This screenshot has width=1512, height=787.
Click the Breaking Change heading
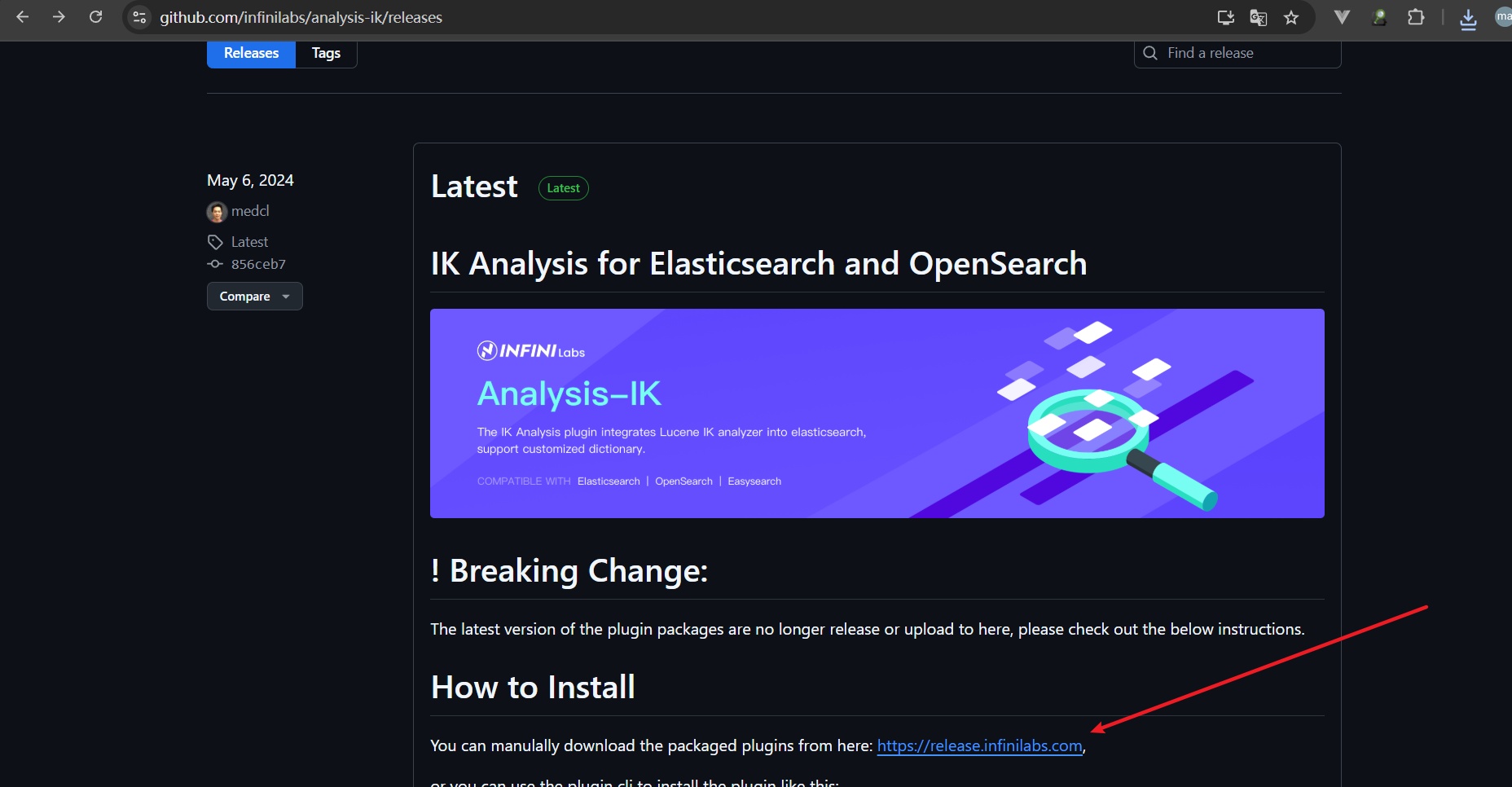pos(569,571)
